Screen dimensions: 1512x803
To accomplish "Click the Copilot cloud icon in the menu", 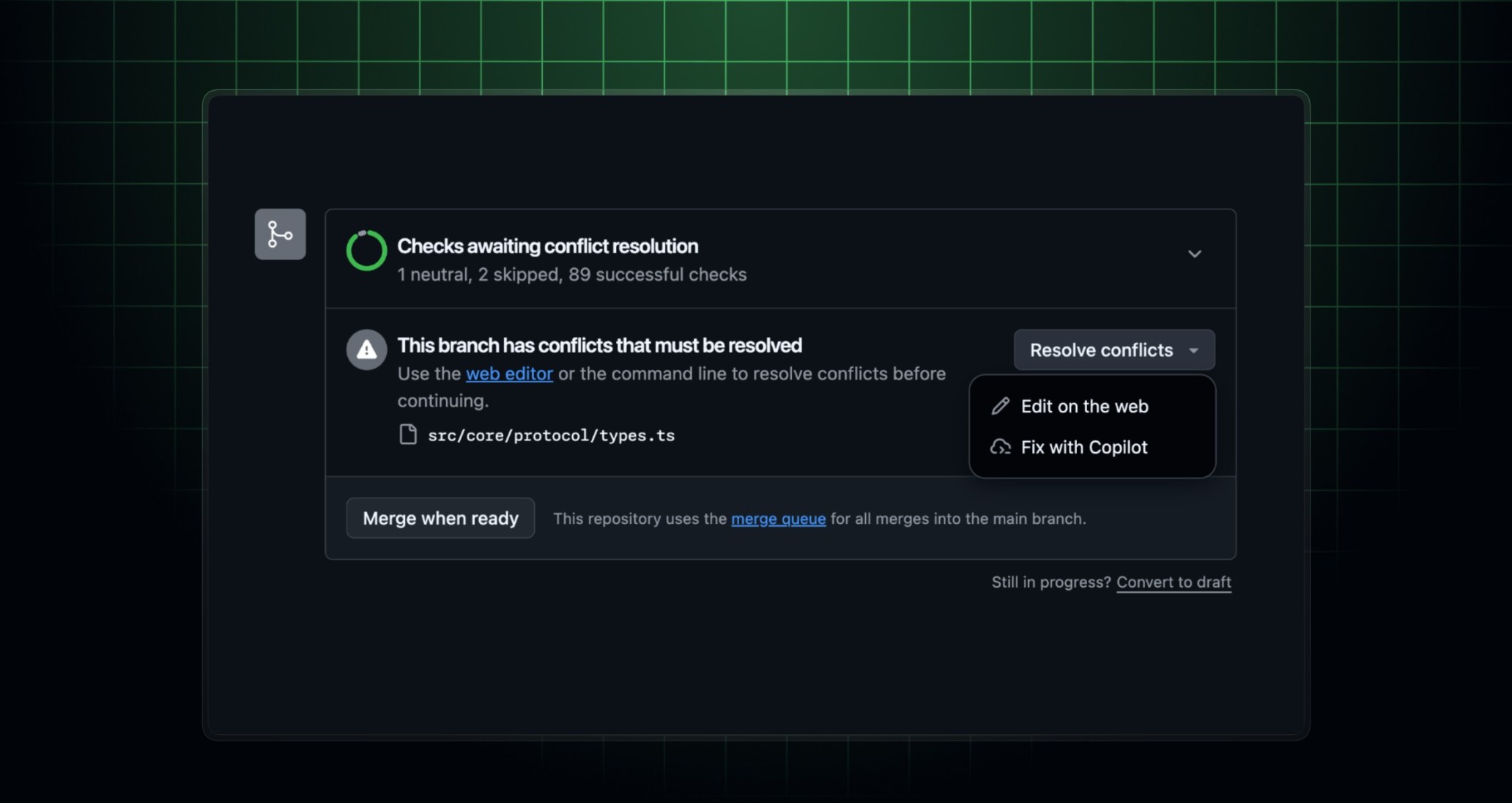I will point(1001,447).
